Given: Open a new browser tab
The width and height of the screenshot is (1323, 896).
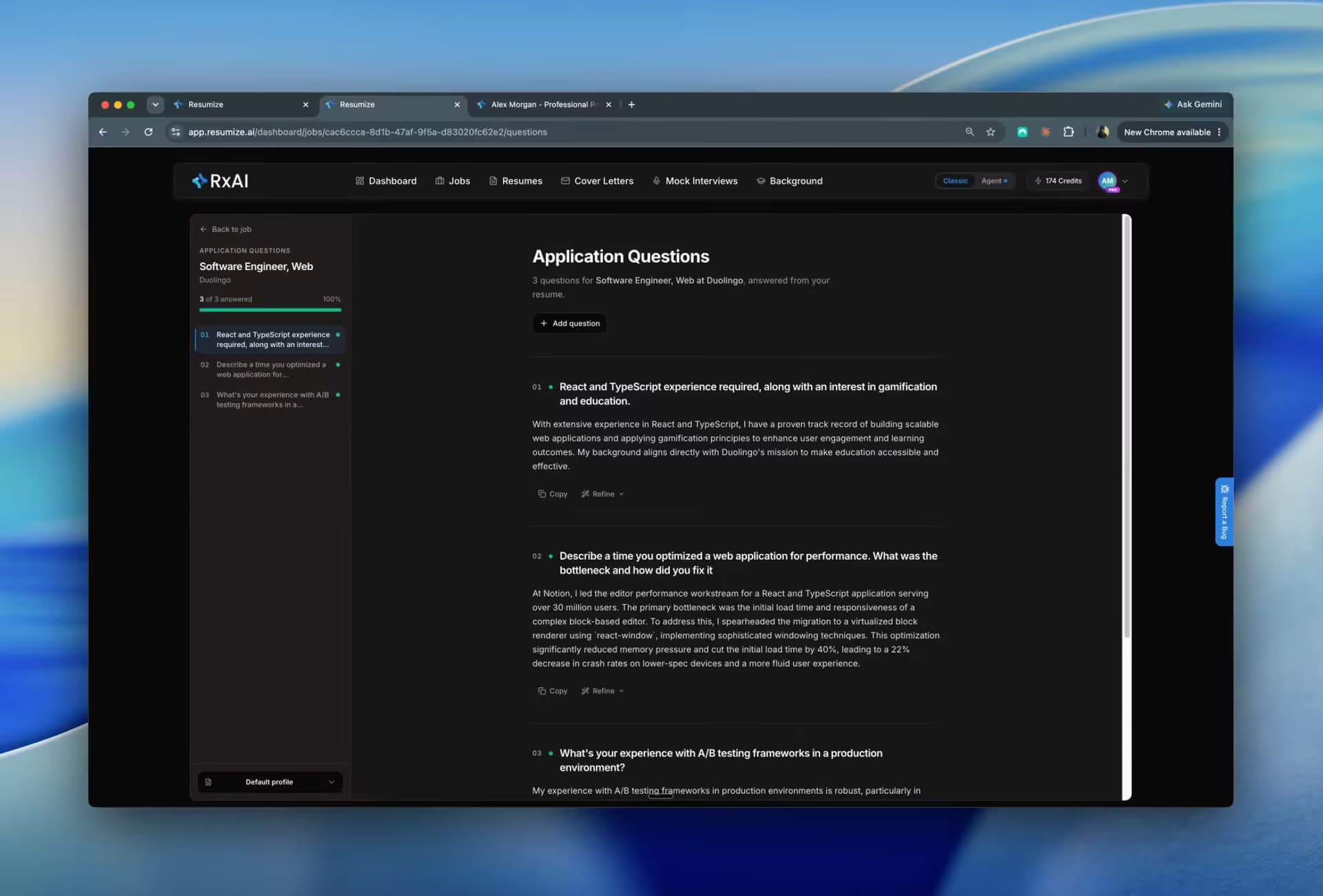Looking at the screenshot, I should point(631,105).
